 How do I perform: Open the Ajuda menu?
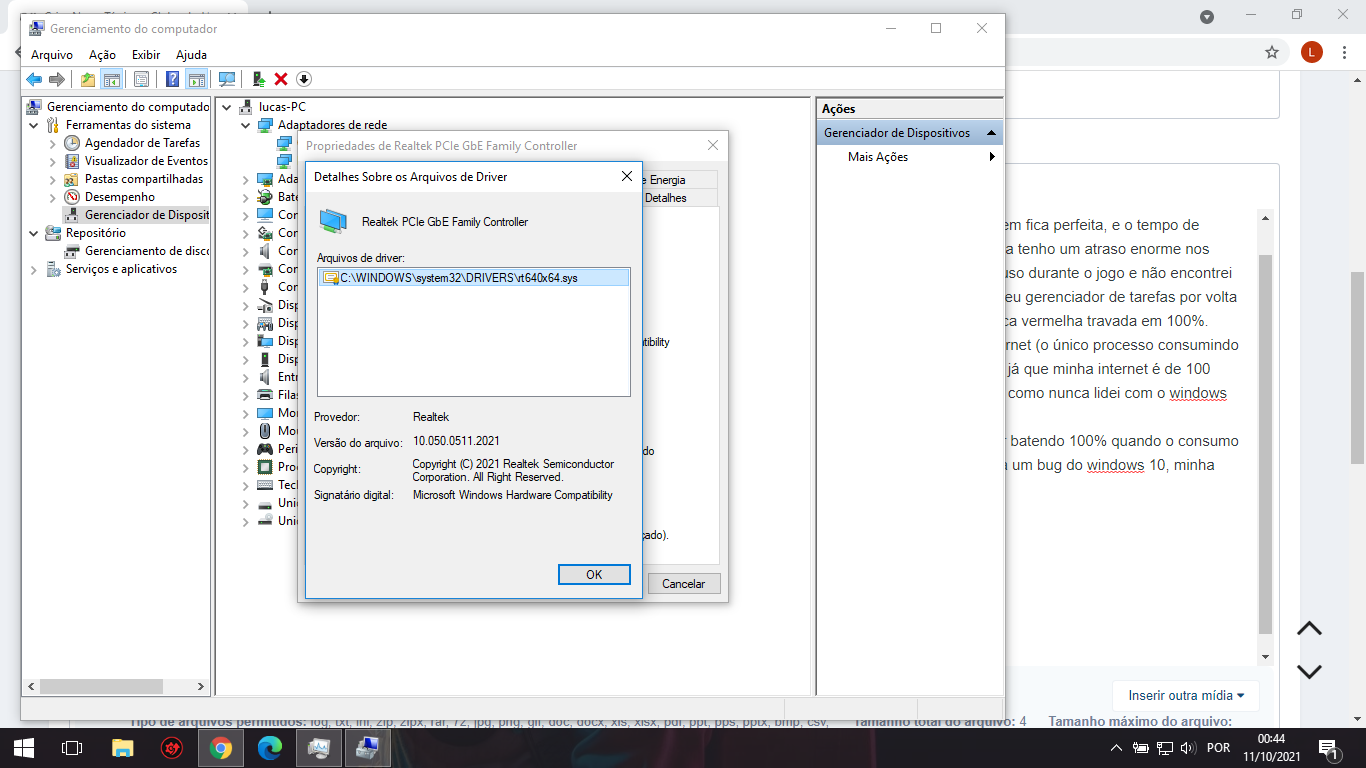point(191,55)
